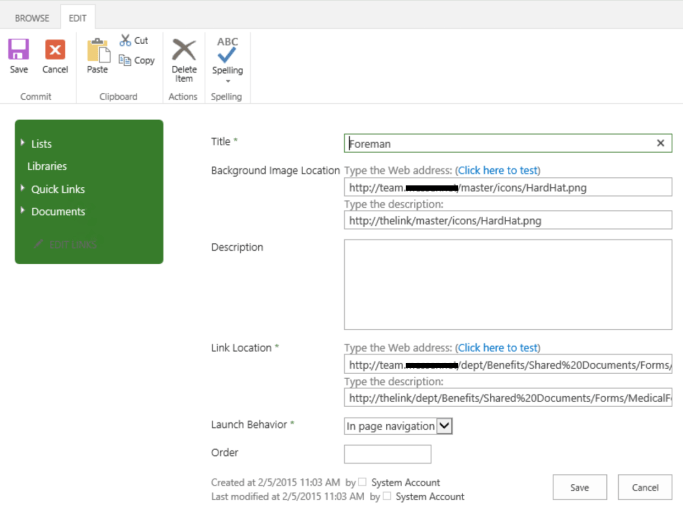The width and height of the screenshot is (683, 506).
Task: Click the Paste clipboard icon
Action: pyautogui.click(x=98, y=51)
